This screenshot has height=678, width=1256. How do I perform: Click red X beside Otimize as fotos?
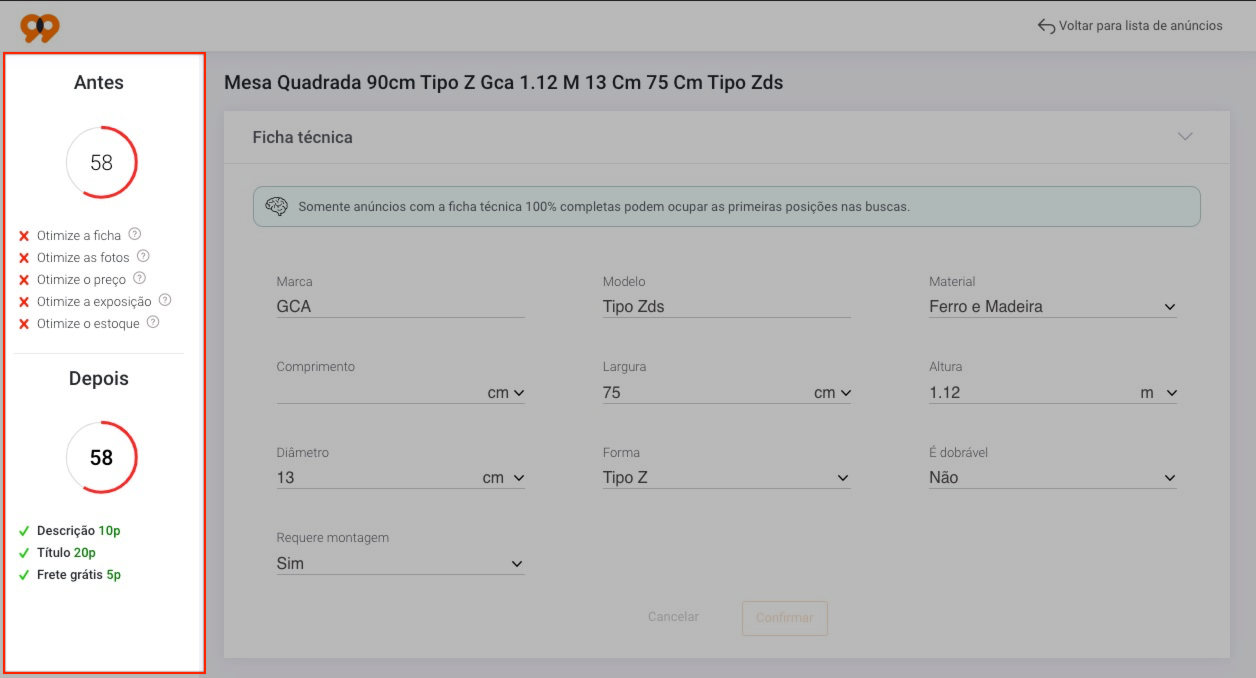[24, 258]
